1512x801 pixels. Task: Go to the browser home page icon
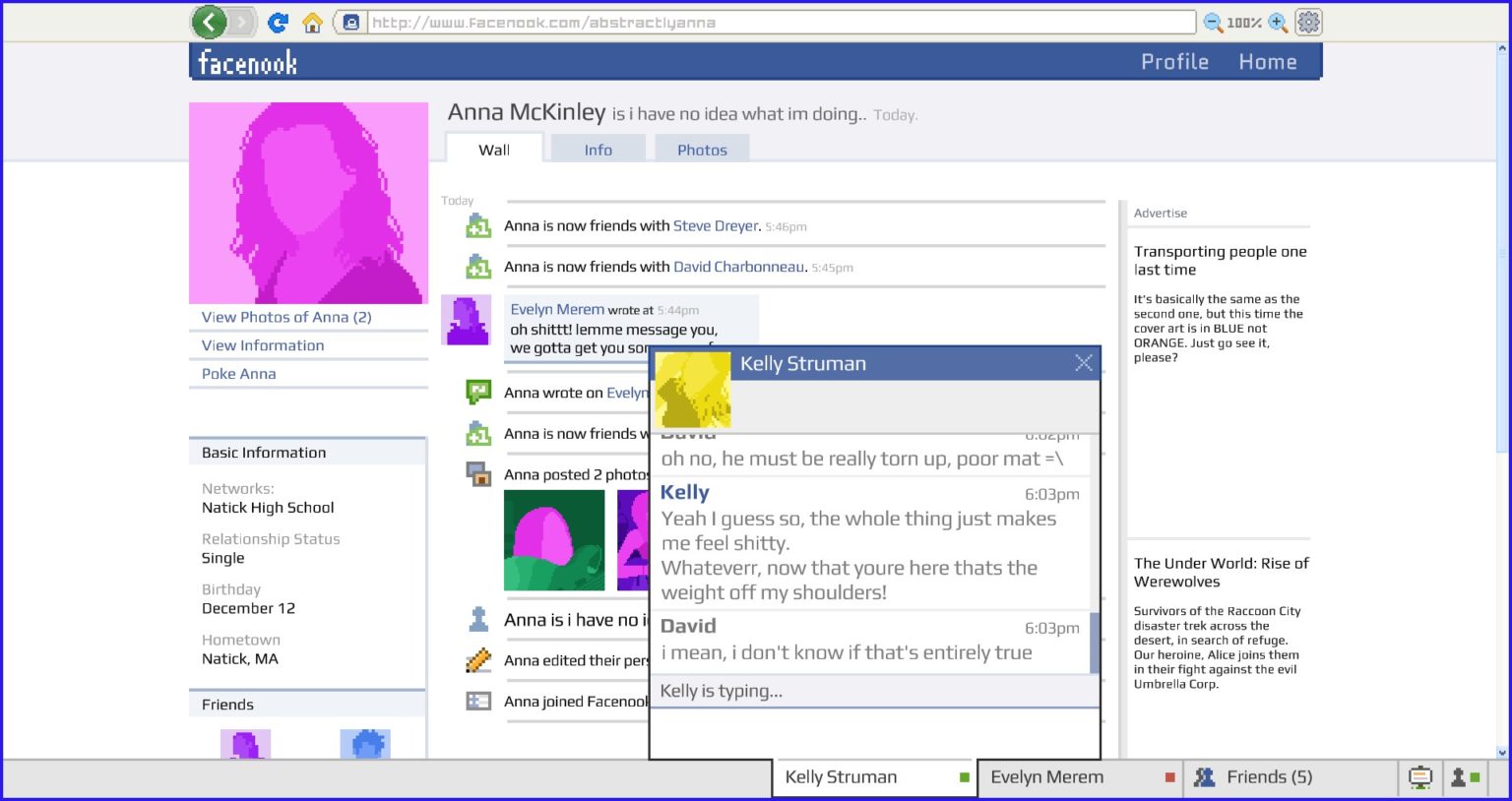tap(312, 23)
